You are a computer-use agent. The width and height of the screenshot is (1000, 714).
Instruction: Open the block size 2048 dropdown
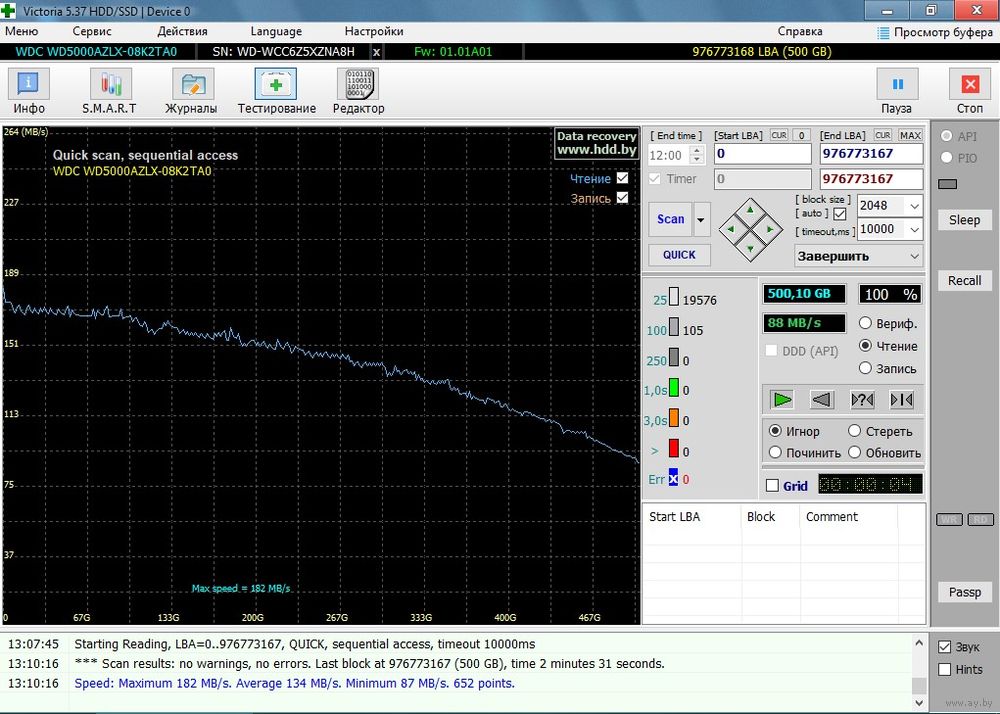tap(915, 206)
